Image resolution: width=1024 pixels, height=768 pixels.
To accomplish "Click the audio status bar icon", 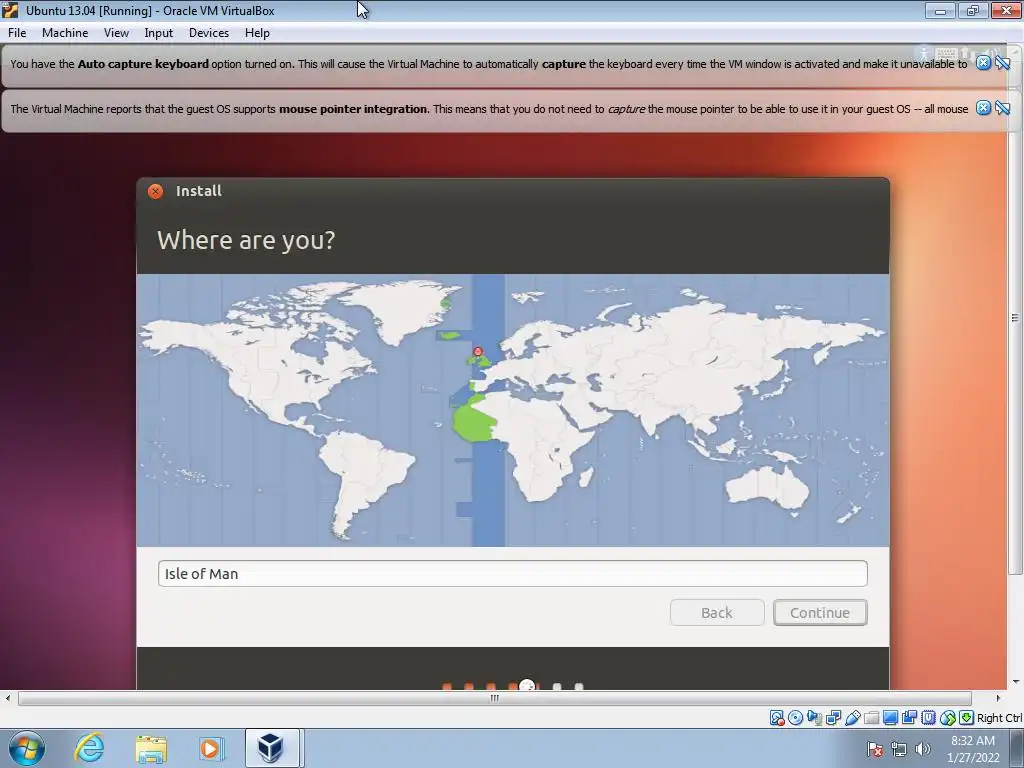I will click(814, 718).
